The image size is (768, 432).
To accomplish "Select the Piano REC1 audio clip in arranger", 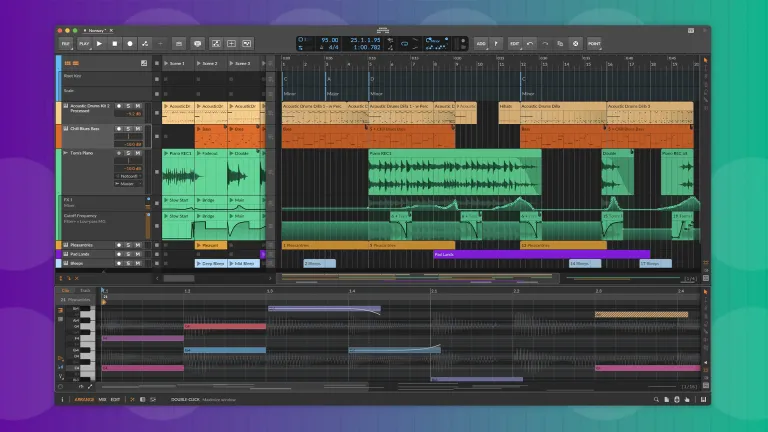I will (455, 172).
